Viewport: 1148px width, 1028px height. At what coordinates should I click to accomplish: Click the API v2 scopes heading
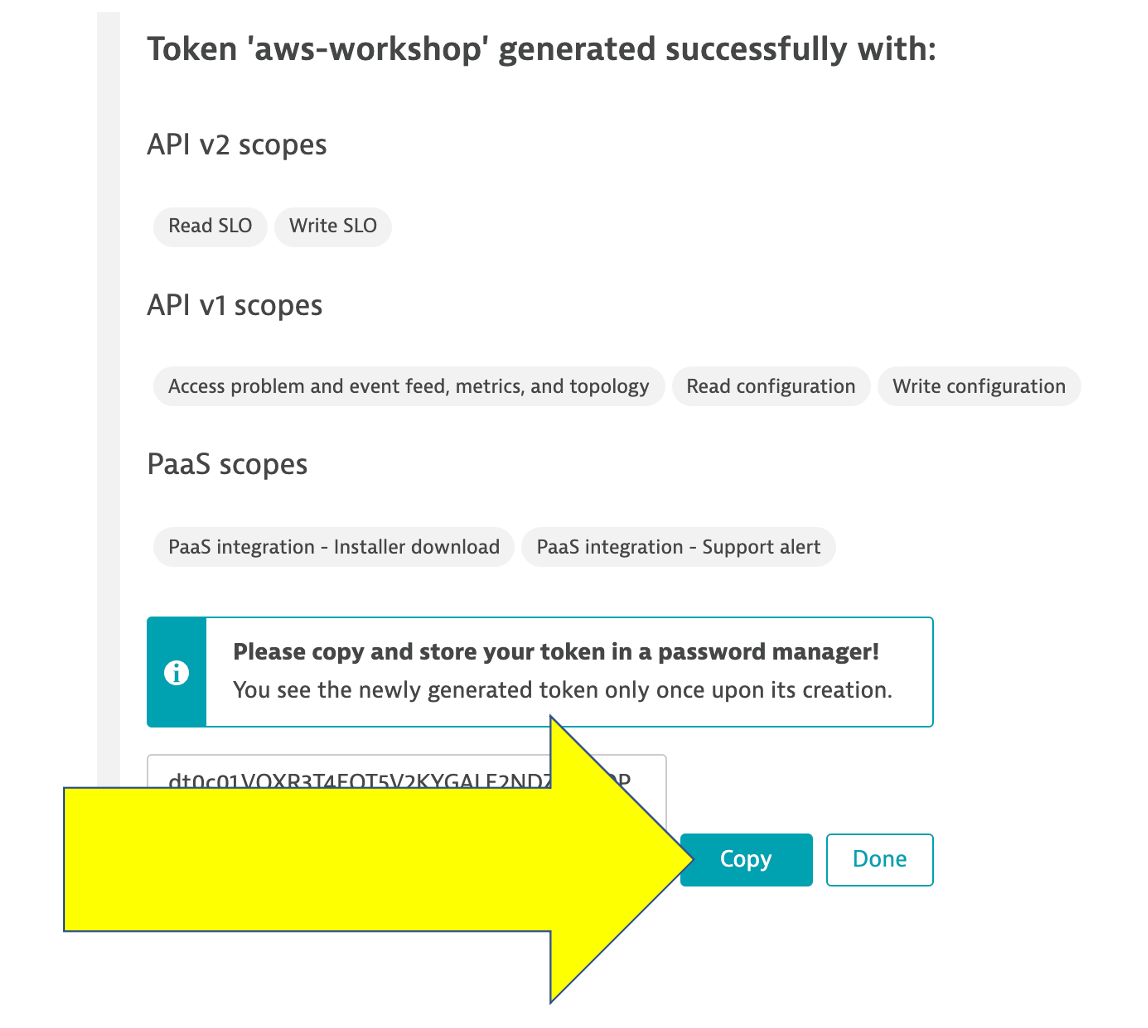point(237,145)
